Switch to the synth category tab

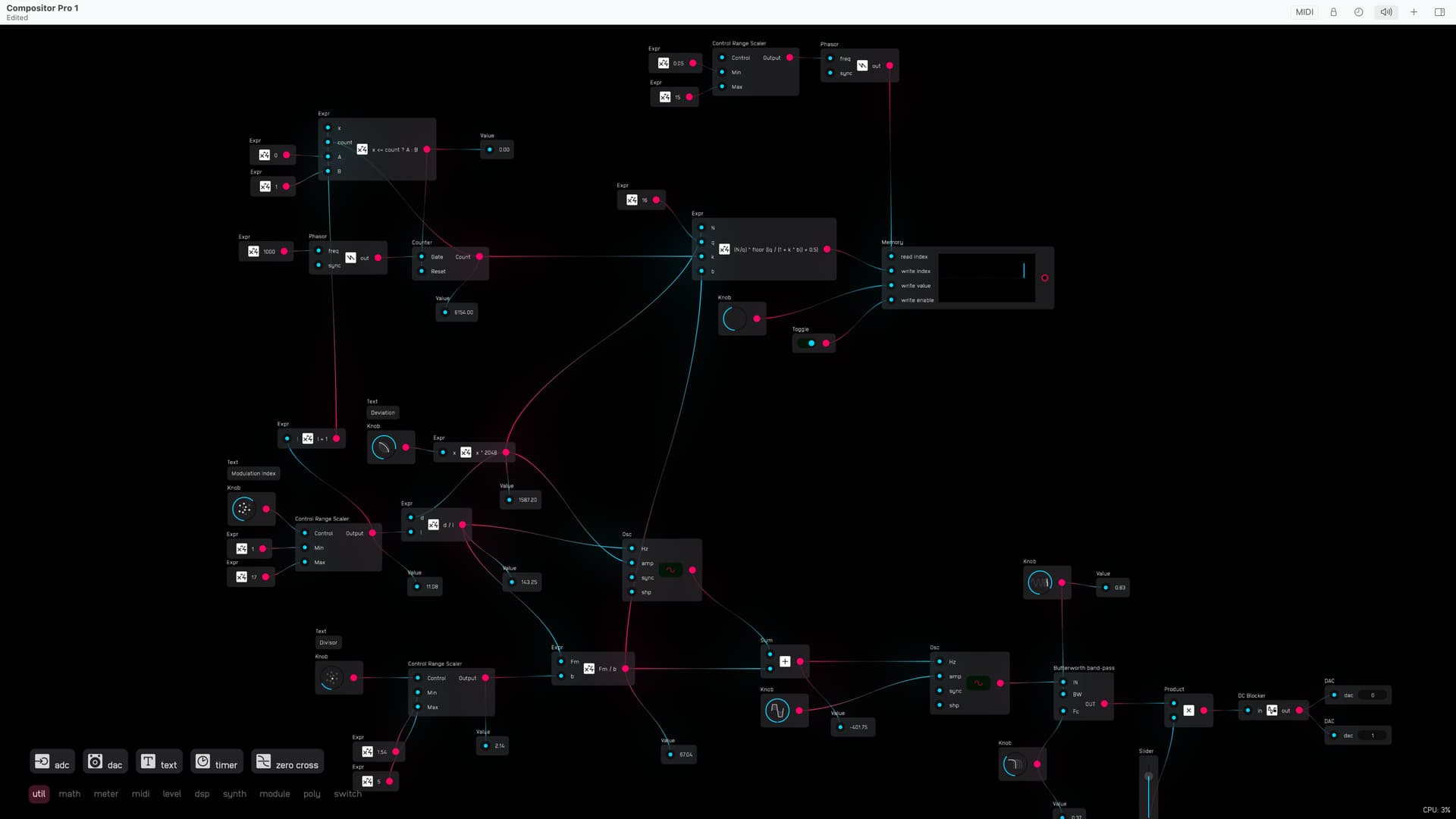tap(234, 794)
